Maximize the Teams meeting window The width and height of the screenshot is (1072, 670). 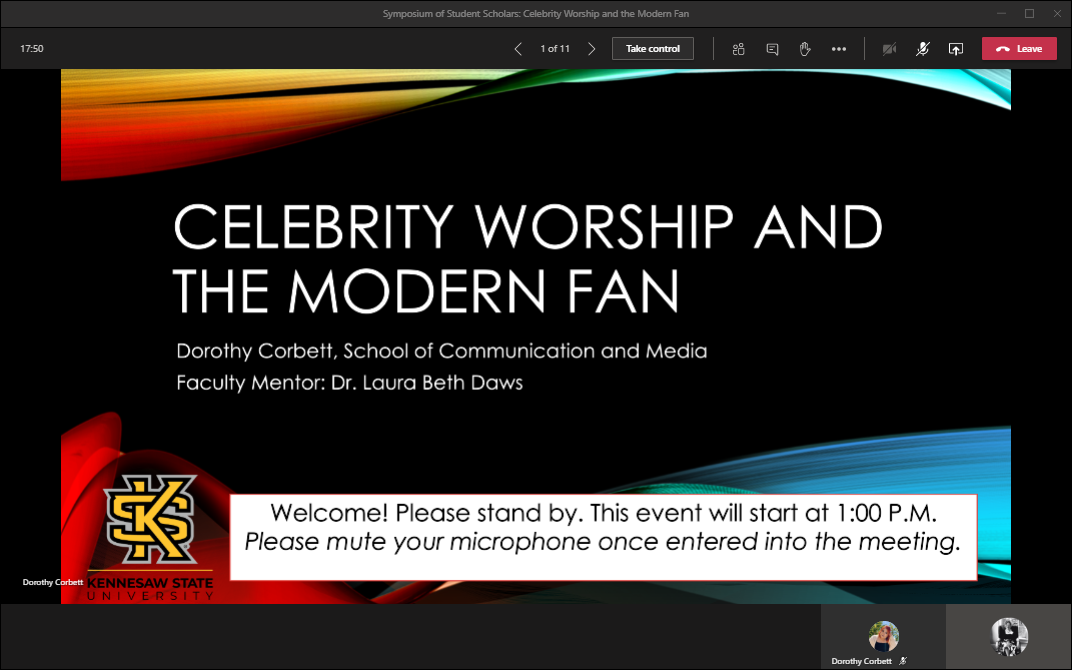tap(1029, 13)
